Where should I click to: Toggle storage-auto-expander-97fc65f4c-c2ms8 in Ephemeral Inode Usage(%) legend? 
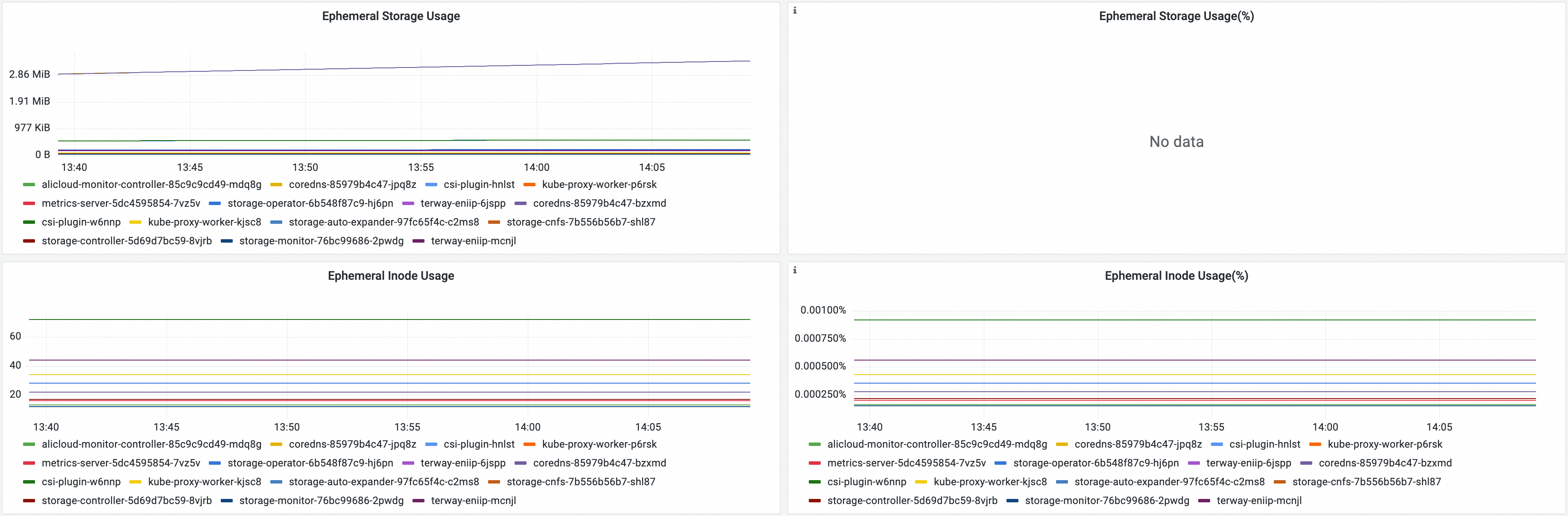[1170, 483]
